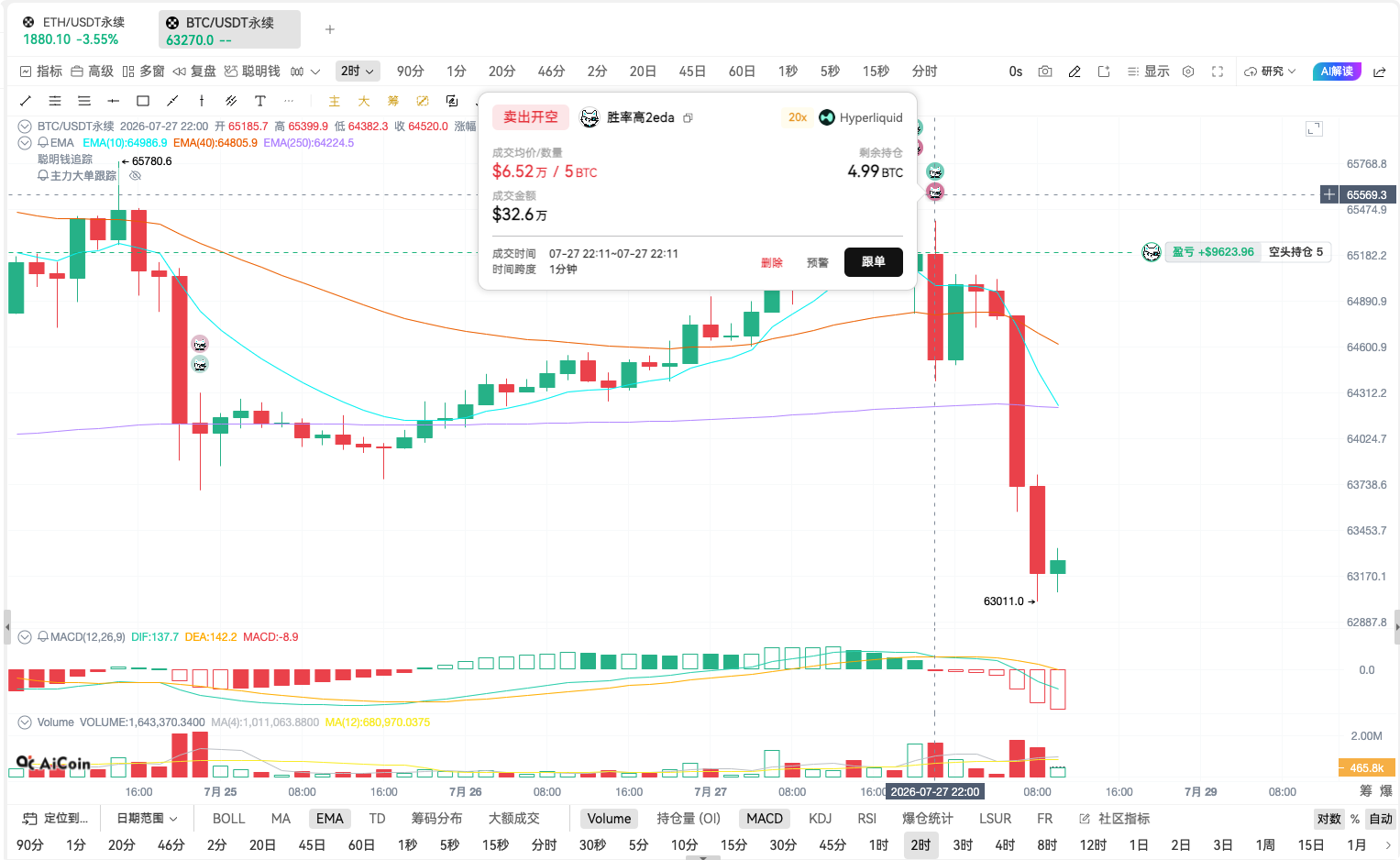The height and width of the screenshot is (860, 1400).
Task: Click 预警 alert in trade popup
Action: [818, 263]
